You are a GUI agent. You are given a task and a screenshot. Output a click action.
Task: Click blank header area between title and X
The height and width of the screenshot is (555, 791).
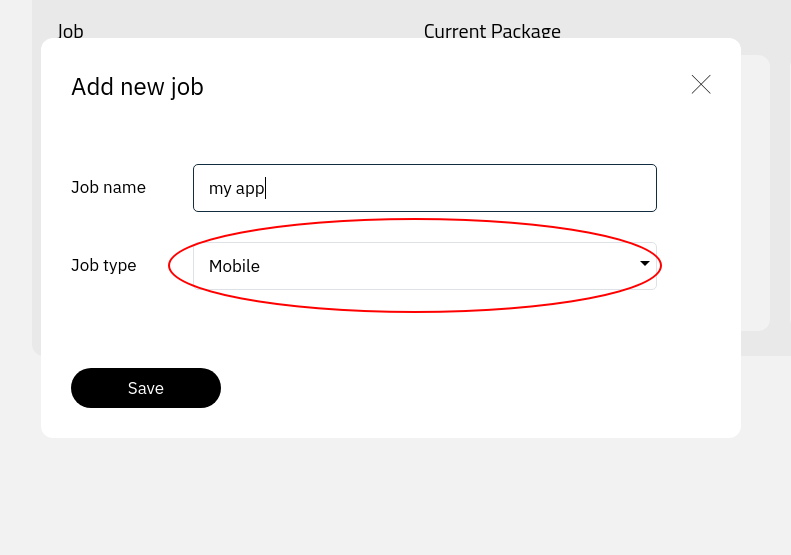[x=450, y=87]
